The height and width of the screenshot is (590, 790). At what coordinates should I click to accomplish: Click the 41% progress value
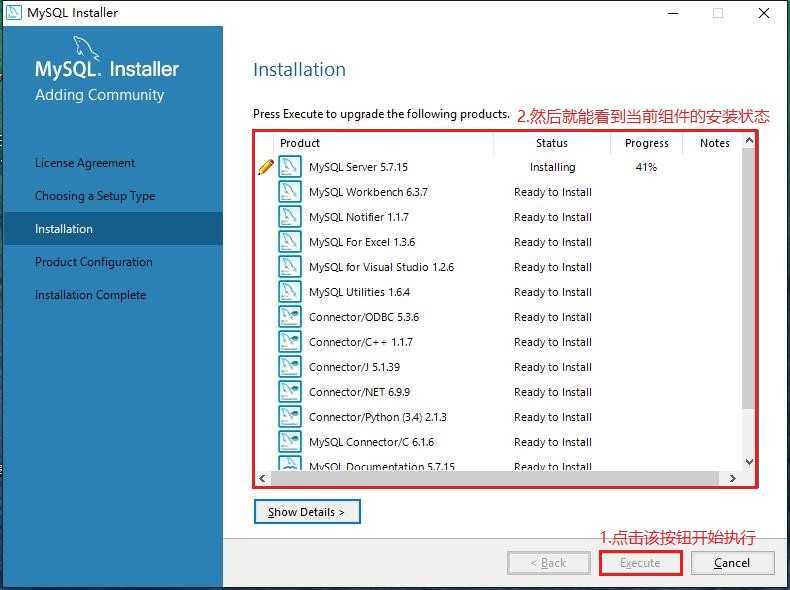(x=646, y=167)
